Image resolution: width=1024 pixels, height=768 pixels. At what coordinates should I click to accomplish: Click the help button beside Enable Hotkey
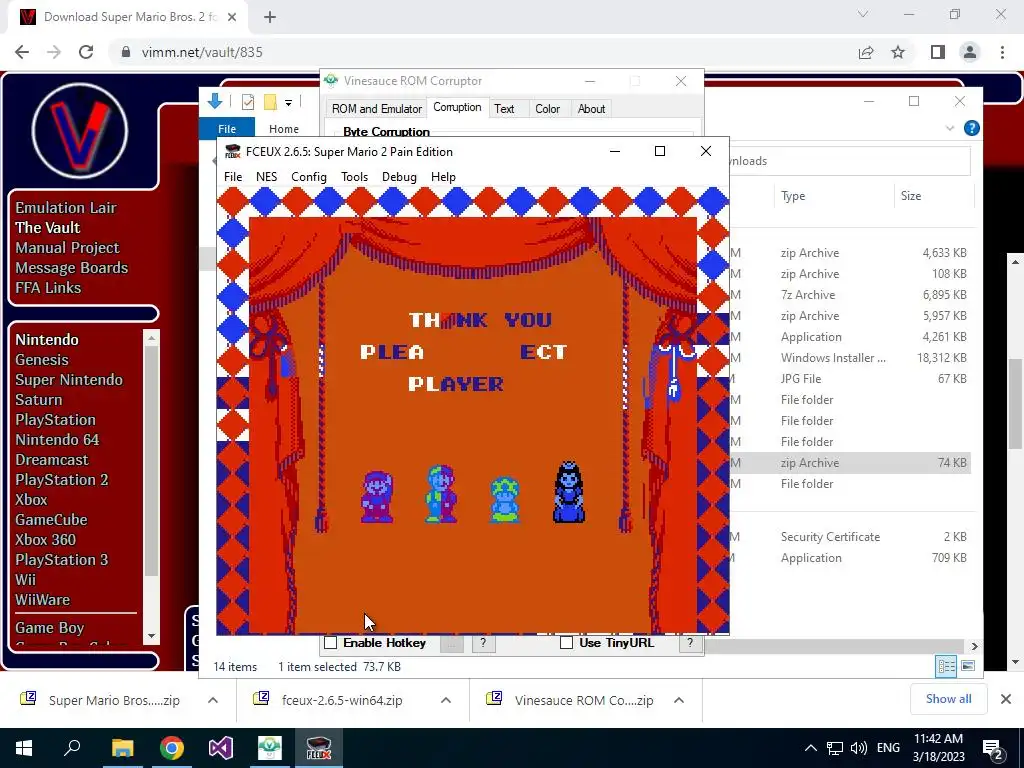(x=483, y=643)
